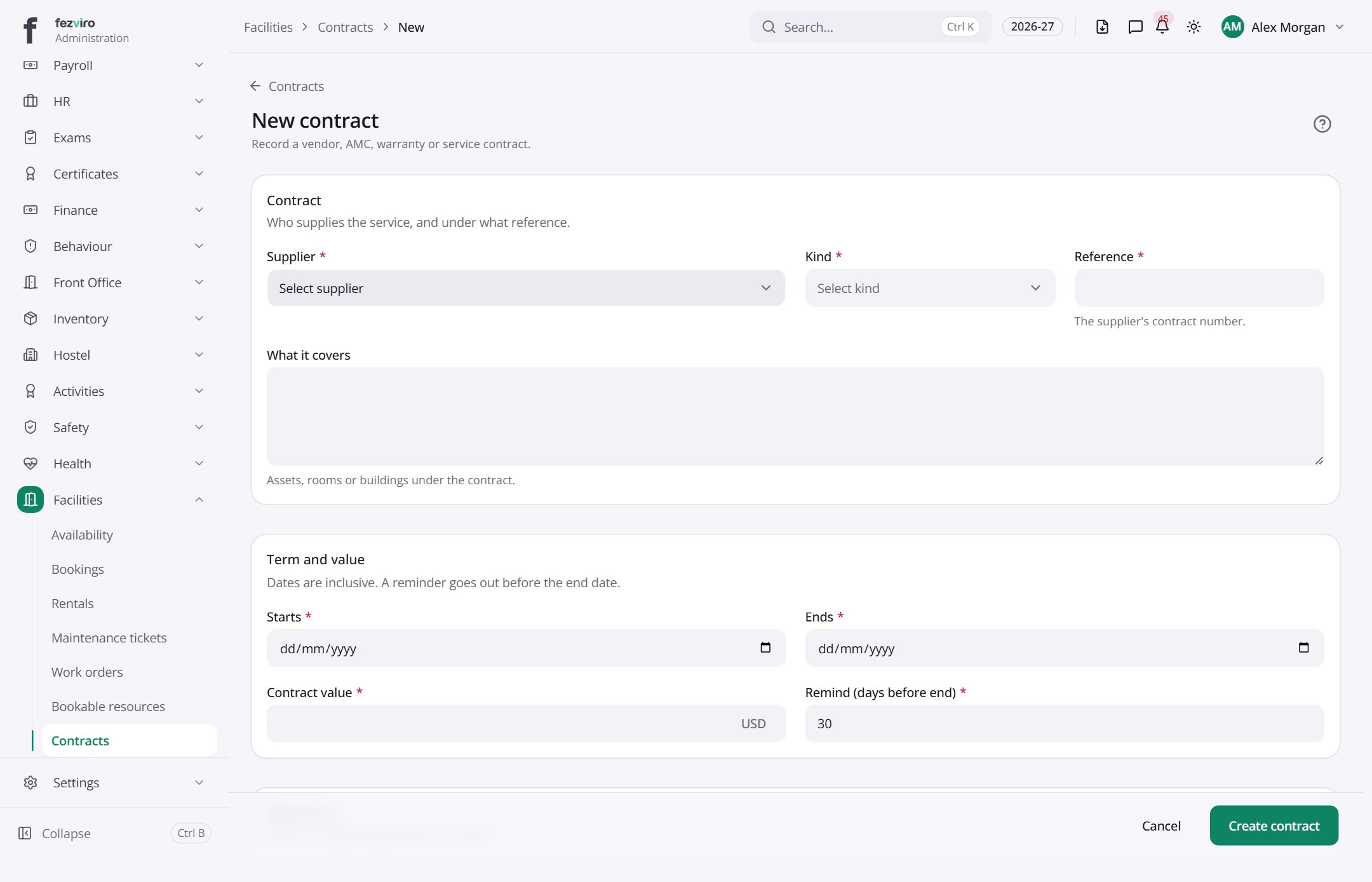This screenshot has width=1372, height=882.
Task: Click the back arrow next to Contracts
Action: tap(255, 86)
